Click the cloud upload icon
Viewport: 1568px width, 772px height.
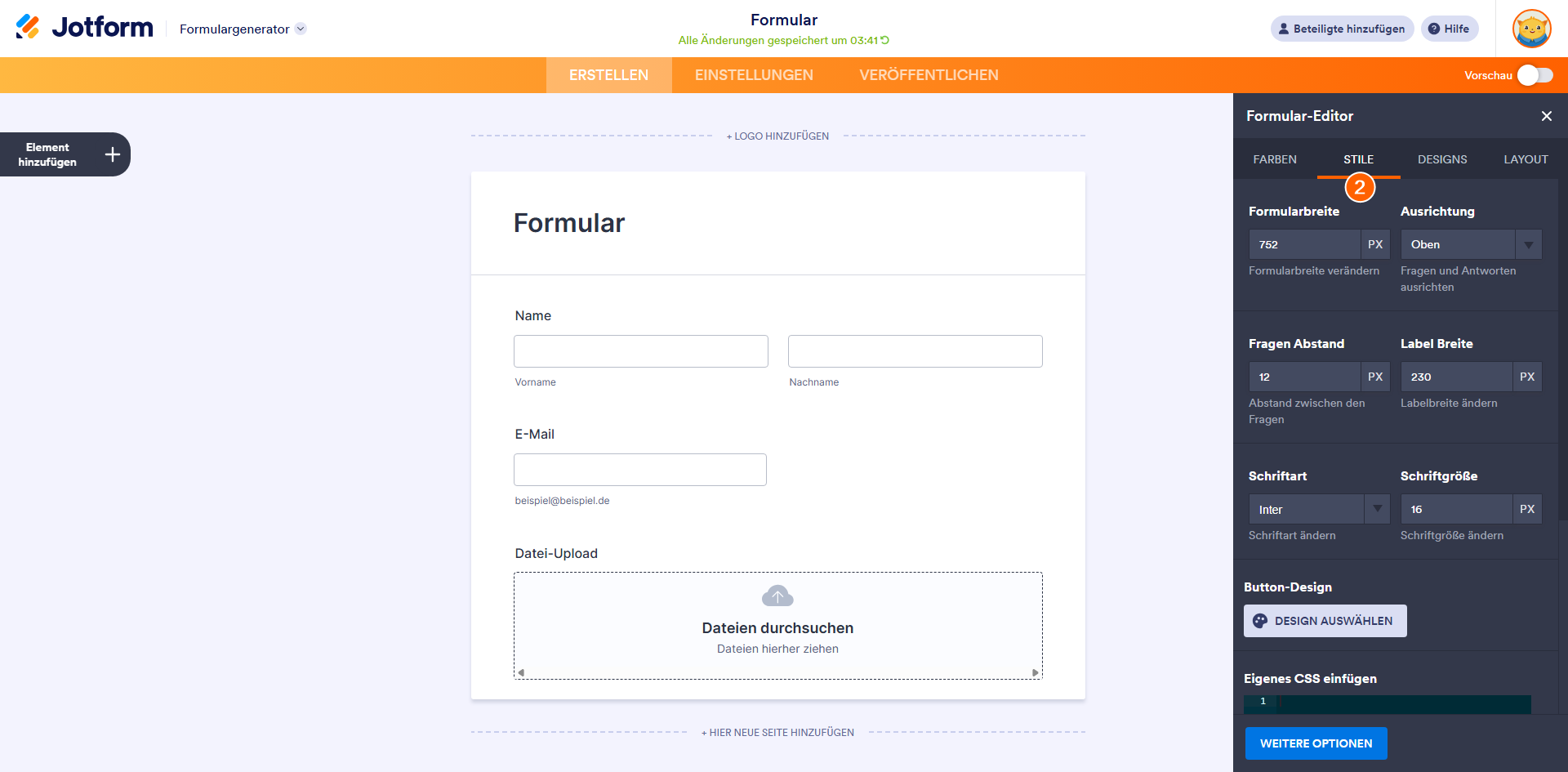pos(777,596)
